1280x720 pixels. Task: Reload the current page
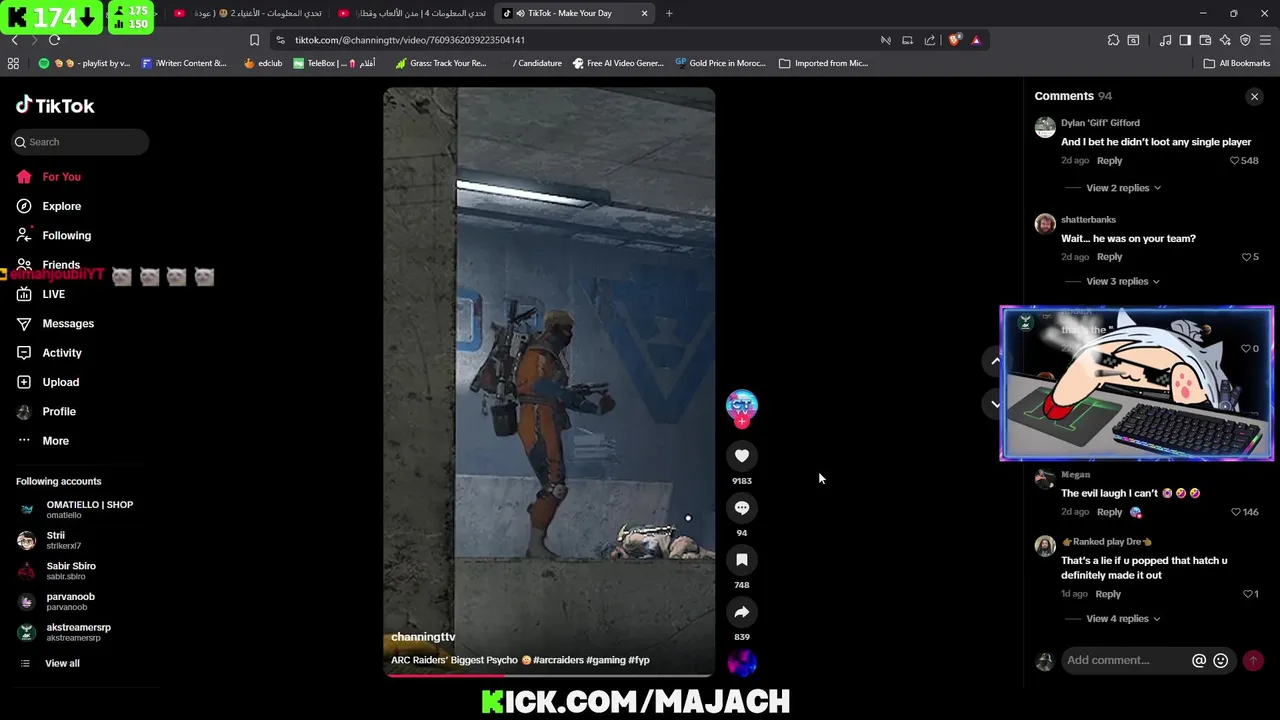[x=54, y=40]
